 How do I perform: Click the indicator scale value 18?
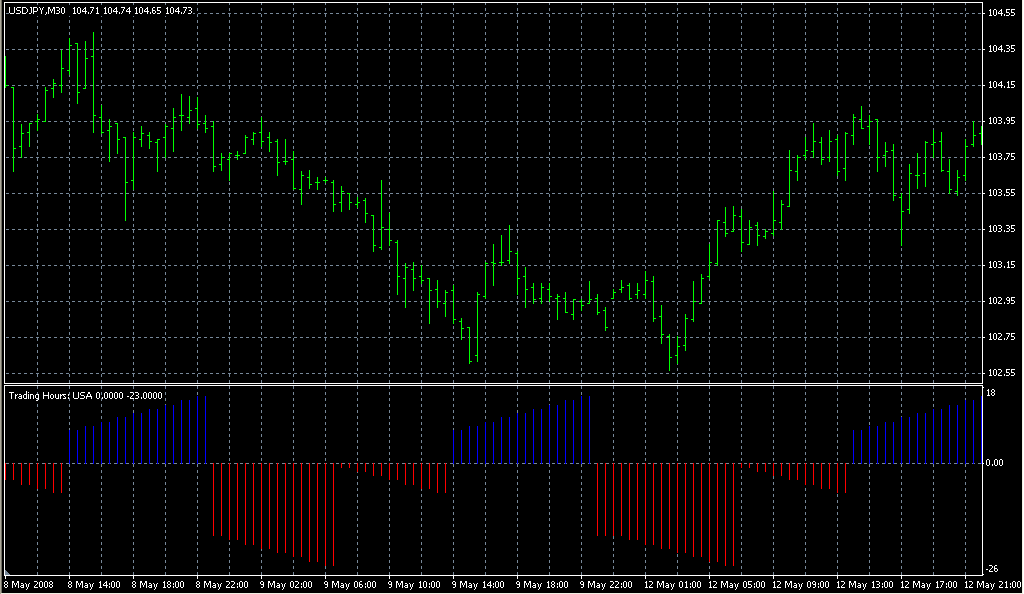[991, 393]
